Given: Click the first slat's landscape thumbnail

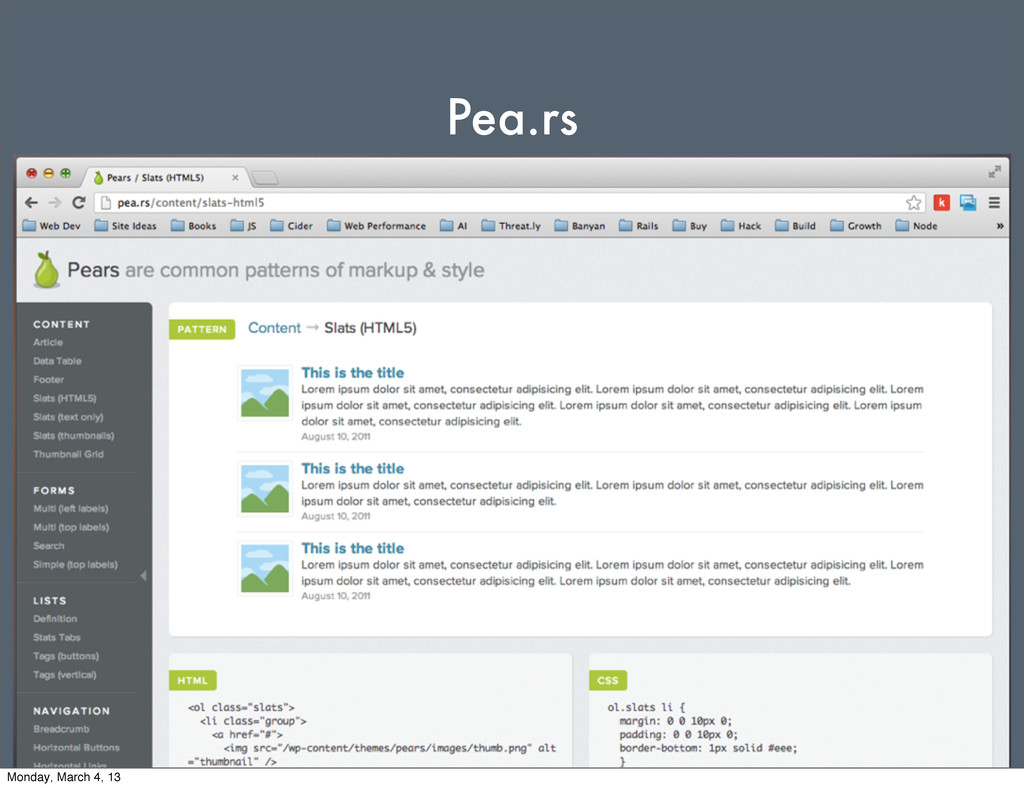Looking at the screenshot, I should coord(264,393).
